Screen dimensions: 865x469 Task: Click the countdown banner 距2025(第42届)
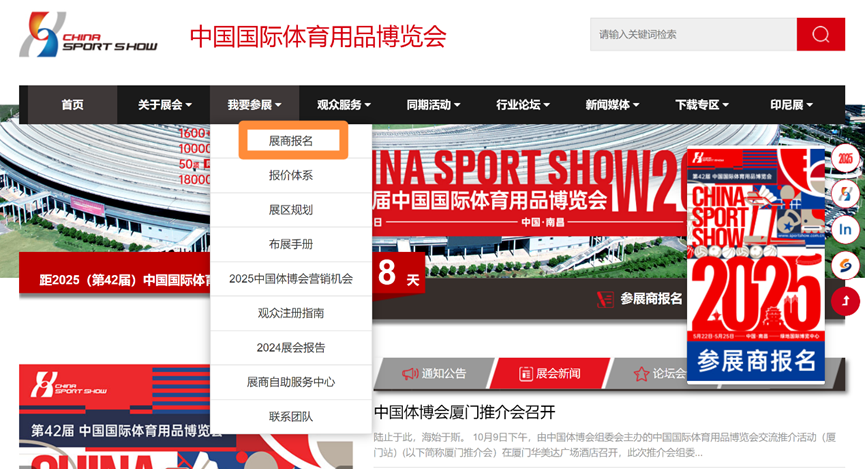(115, 274)
